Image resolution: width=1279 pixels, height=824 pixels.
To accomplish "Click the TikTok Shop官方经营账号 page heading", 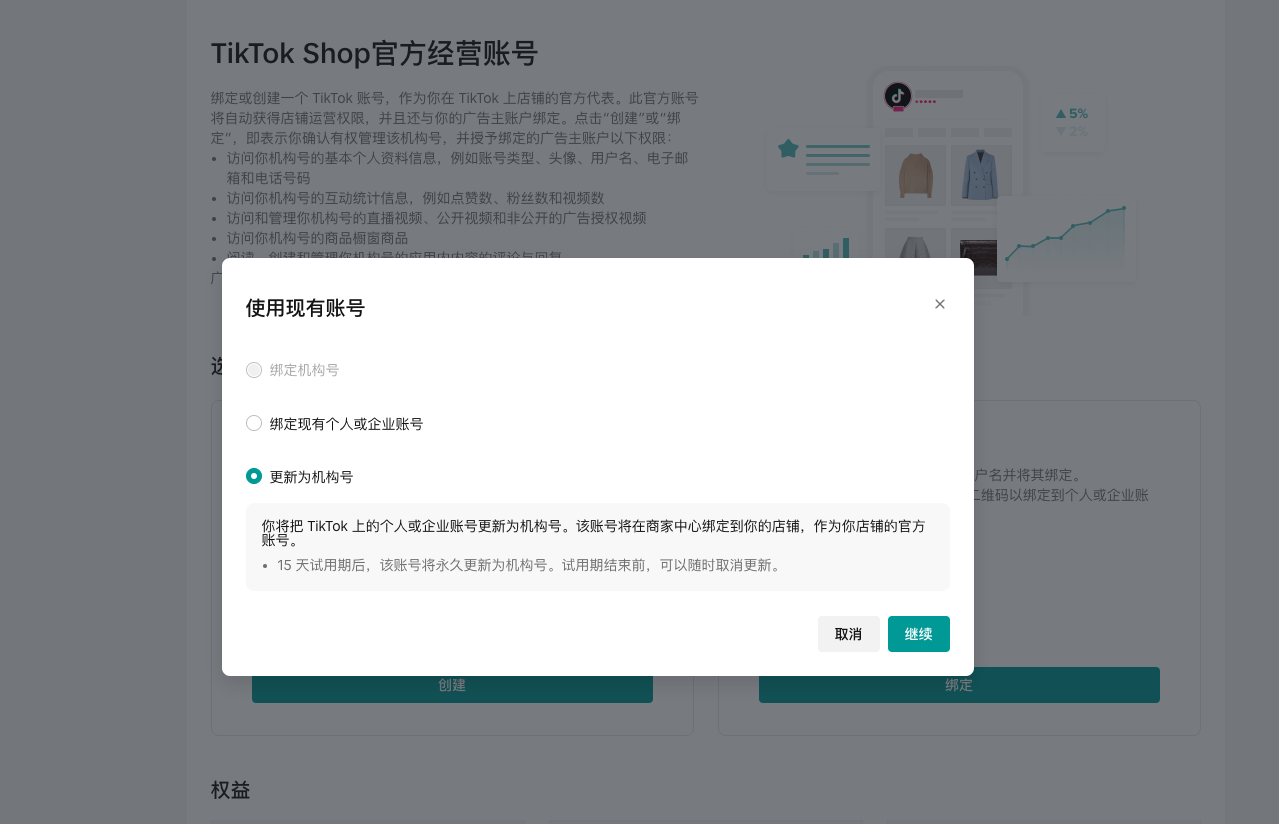I will tap(374, 53).
